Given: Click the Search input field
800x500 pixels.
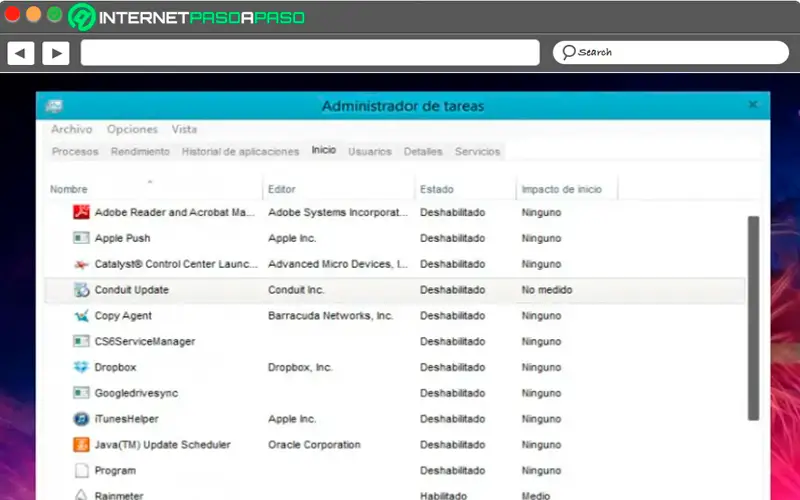Looking at the screenshot, I should [671, 53].
